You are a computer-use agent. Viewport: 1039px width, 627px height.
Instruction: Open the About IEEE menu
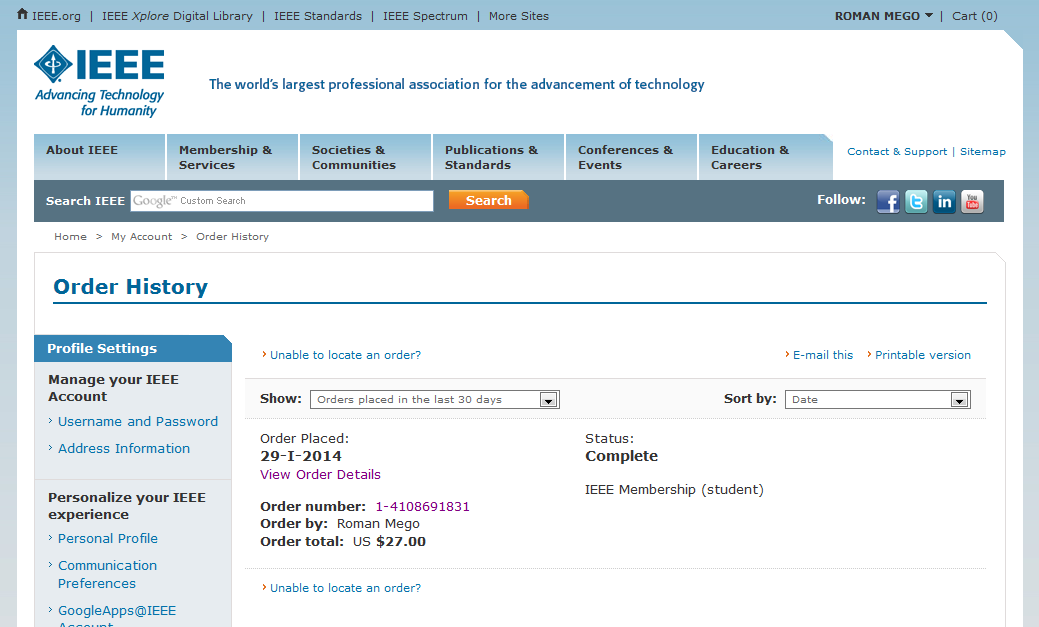point(99,157)
